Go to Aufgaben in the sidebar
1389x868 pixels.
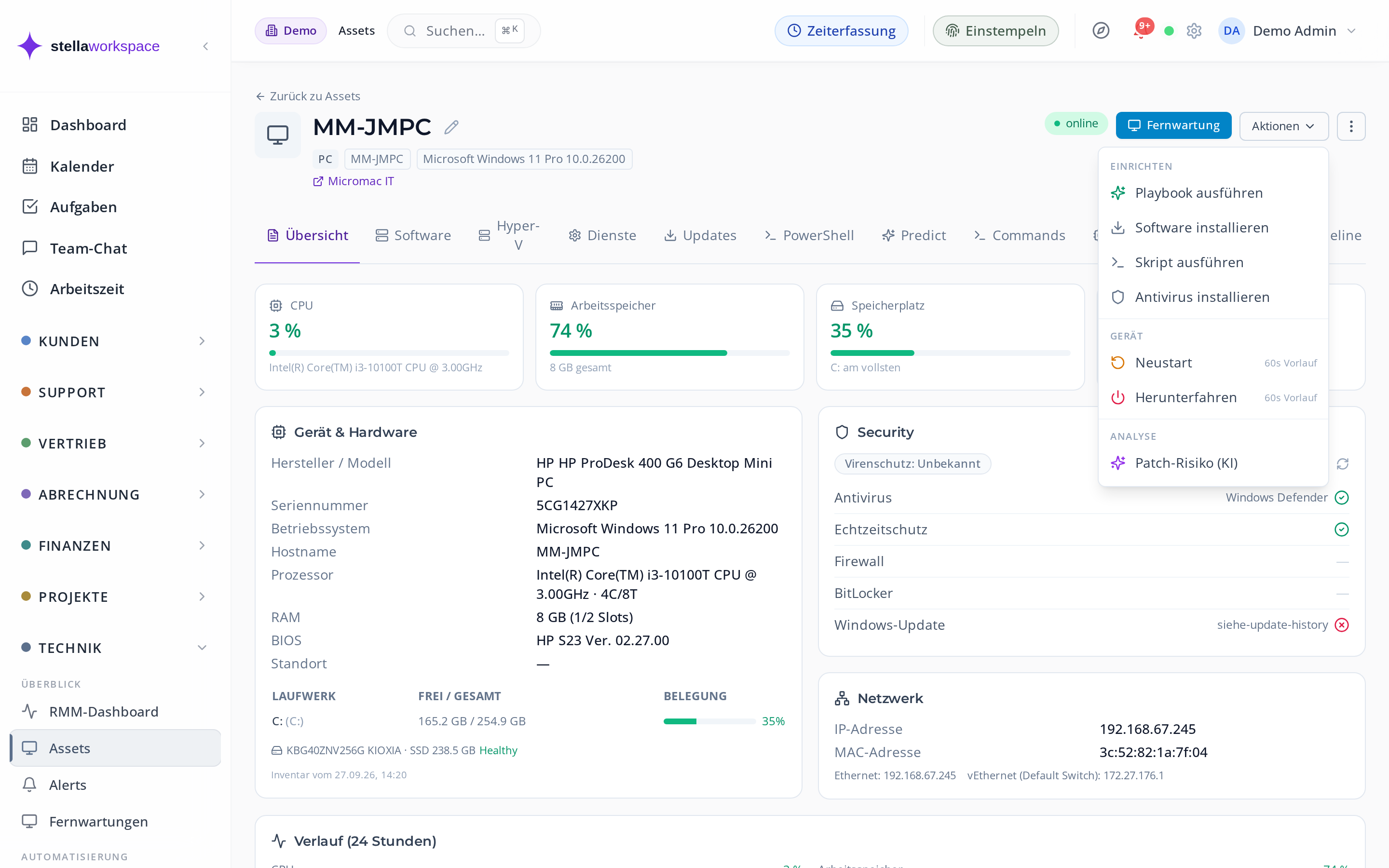click(115, 207)
